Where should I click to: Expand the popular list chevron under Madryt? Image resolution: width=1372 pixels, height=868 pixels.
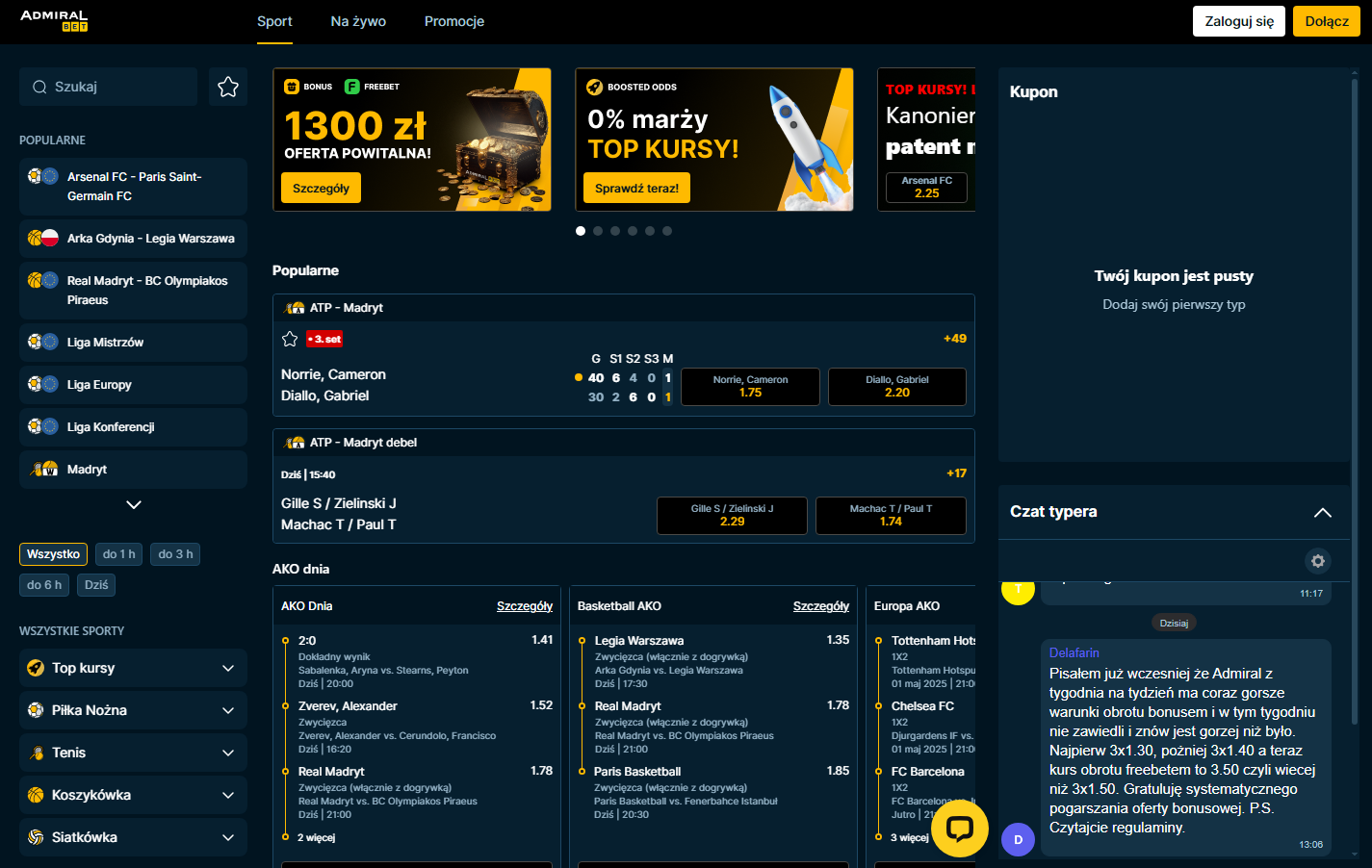coord(134,504)
